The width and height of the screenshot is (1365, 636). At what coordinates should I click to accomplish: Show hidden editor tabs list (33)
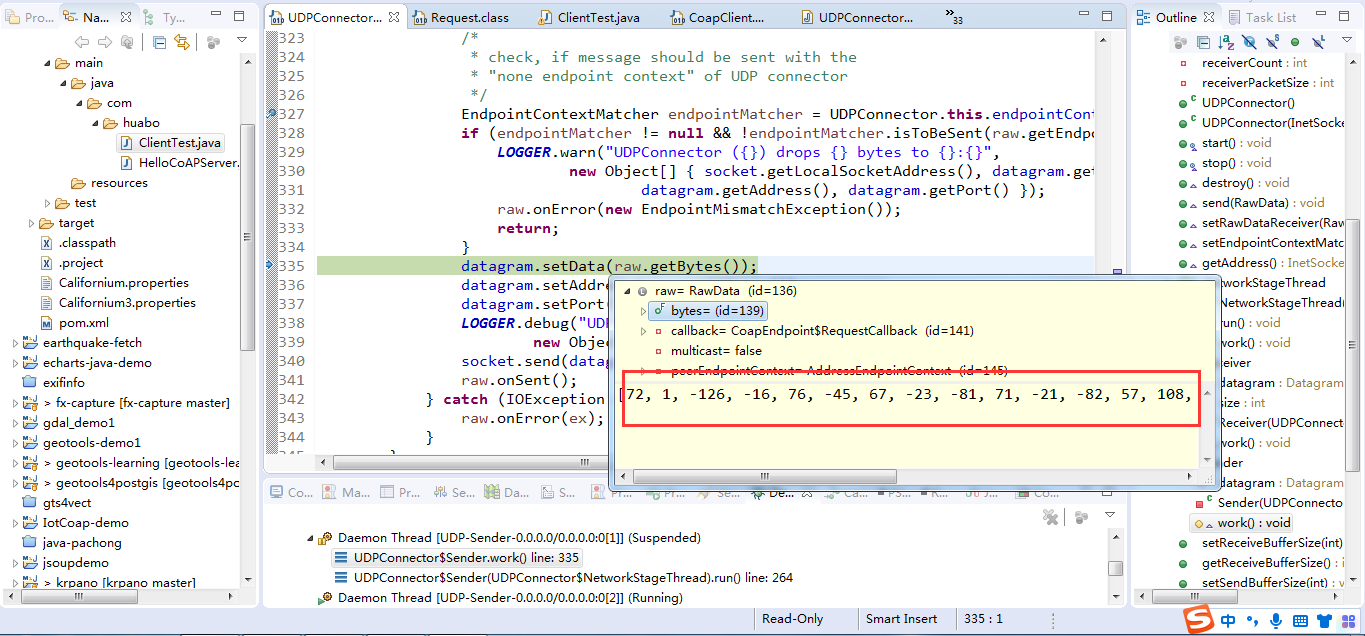point(953,16)
